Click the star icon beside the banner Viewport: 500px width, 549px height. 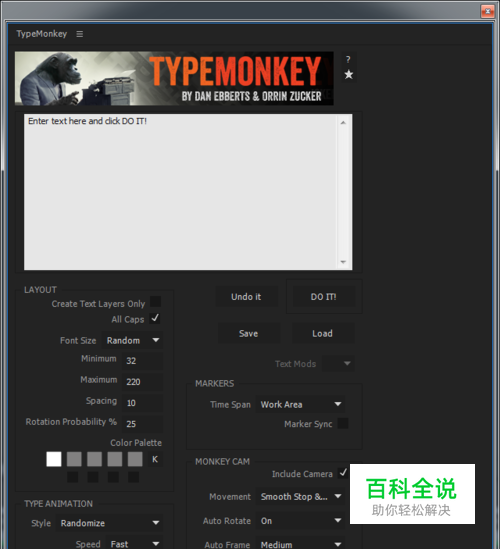coord(348,75)
